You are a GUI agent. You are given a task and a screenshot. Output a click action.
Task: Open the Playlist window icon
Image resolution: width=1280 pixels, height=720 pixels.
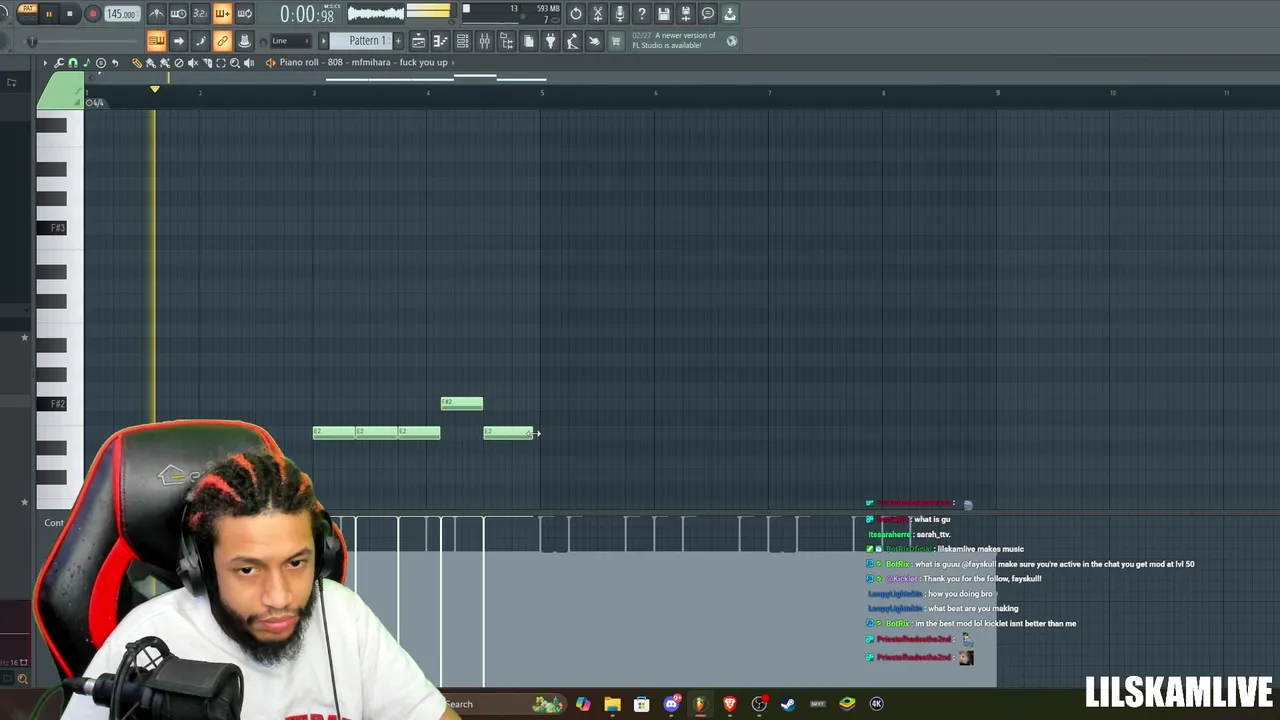point(419,41)
